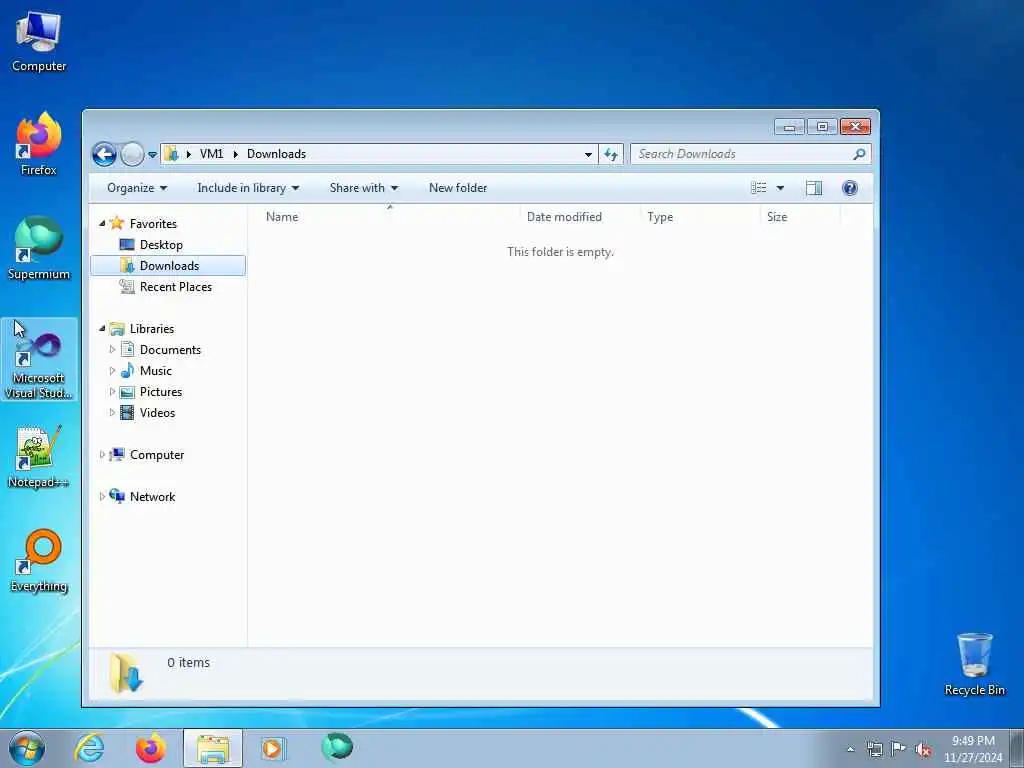This screenshot has width=1024, height=768.
Task: Open the Windows Start button
Action: point(27,748)
